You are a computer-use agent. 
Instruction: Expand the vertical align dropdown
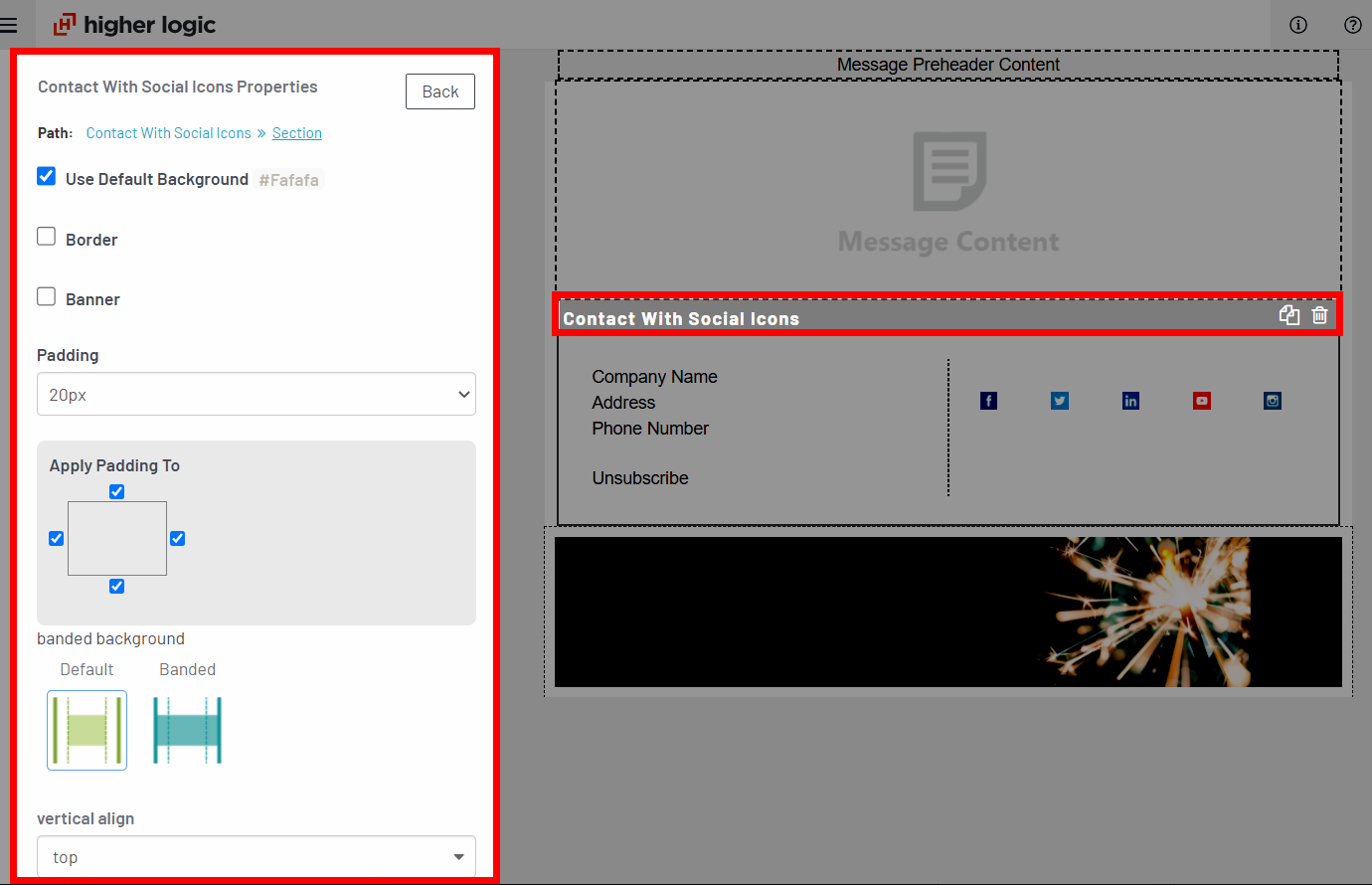point(257,857)
